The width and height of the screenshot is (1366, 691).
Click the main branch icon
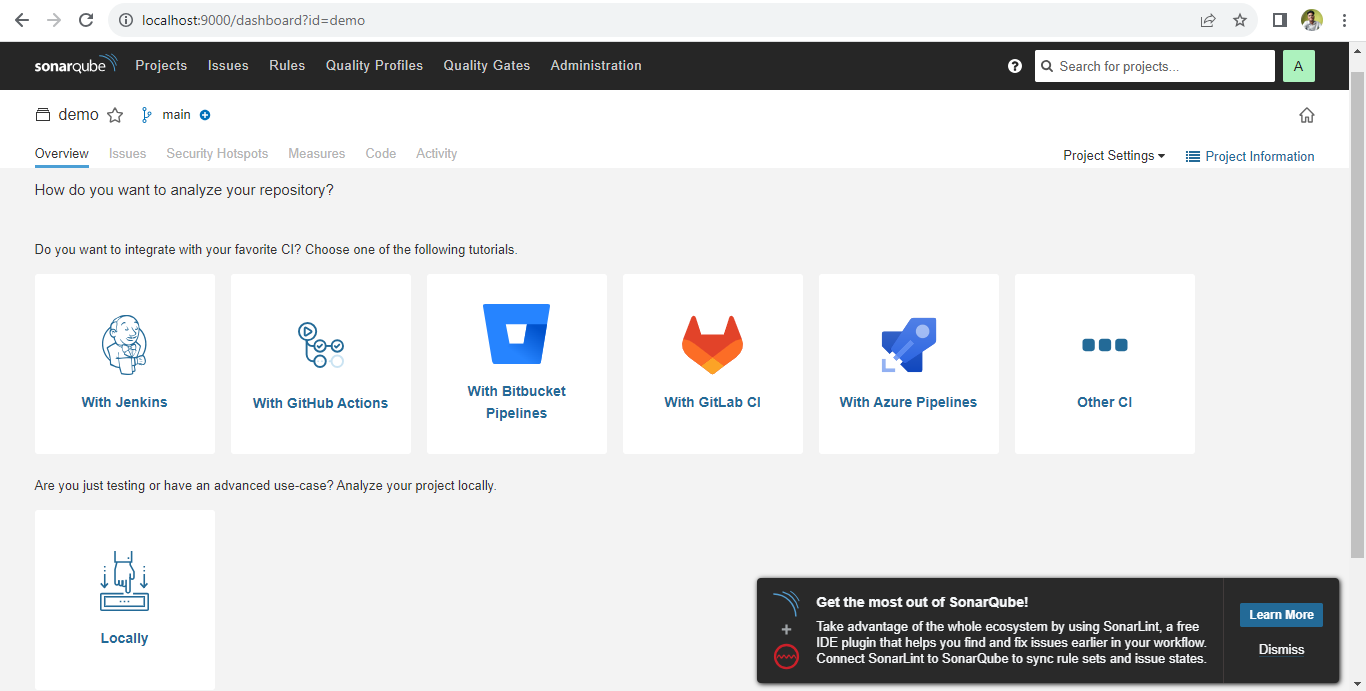[147, 115]
